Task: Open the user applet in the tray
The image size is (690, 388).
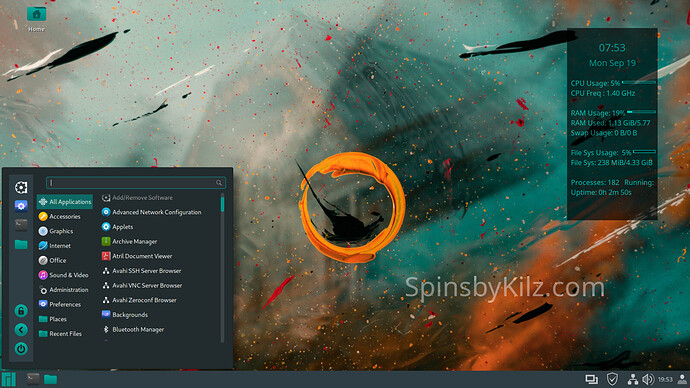Action: coord(683,379)
